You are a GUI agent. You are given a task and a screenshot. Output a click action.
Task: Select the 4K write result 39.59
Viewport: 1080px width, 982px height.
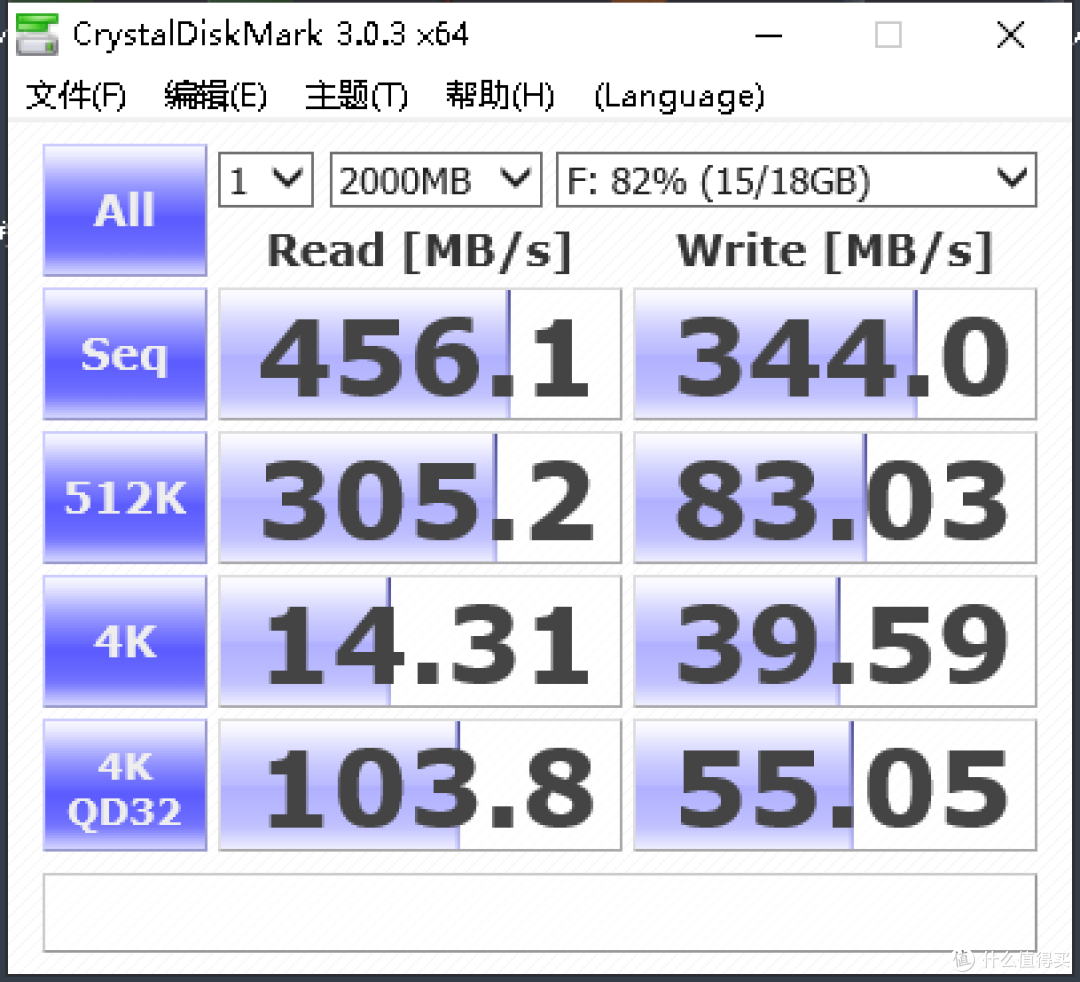pyautogui.click(x=835, y=641)
